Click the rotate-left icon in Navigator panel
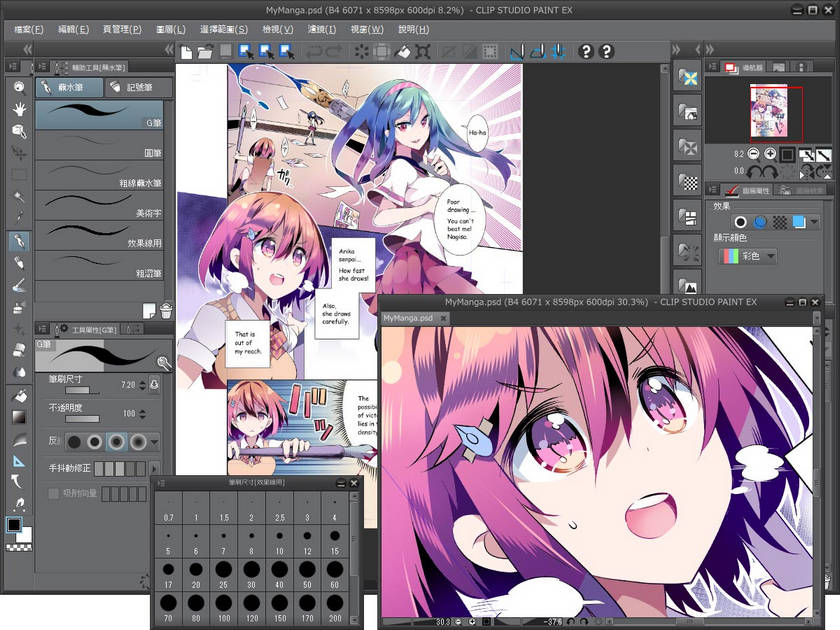 tap(752, 170)
